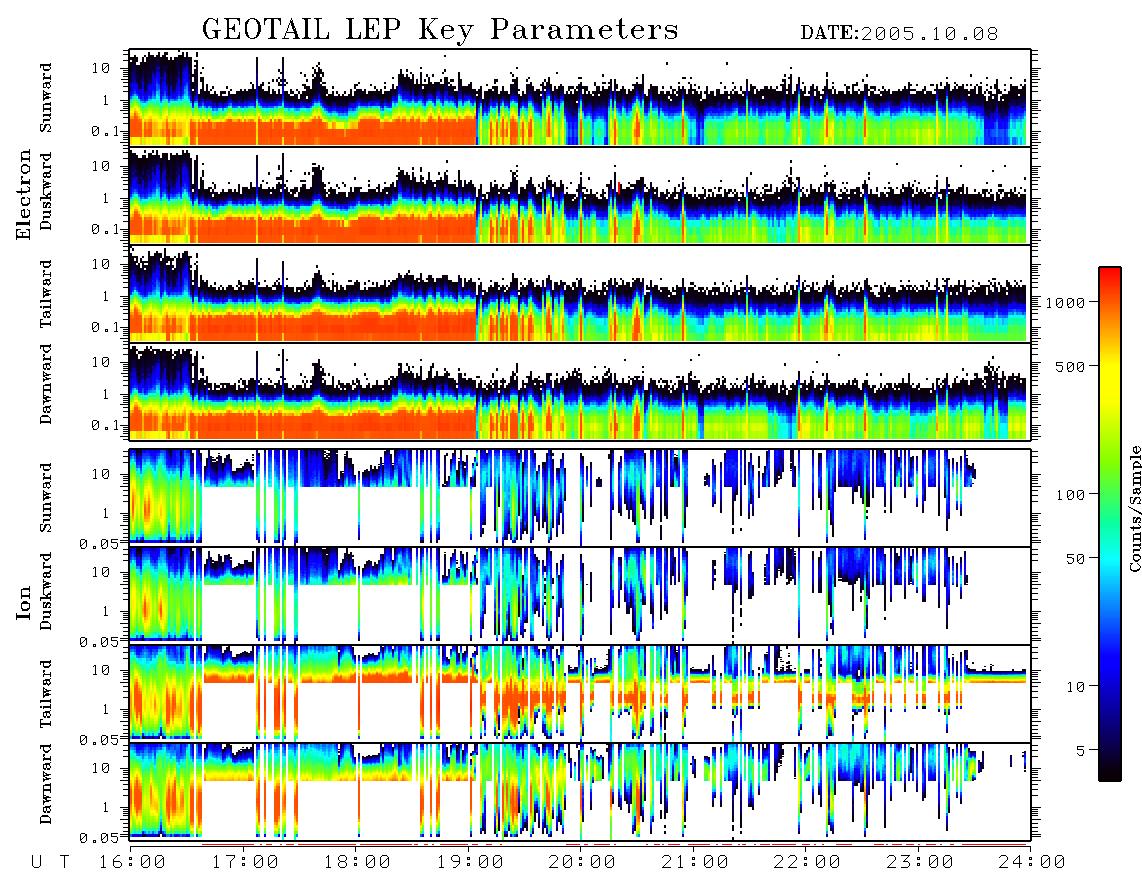This screenshot has width=1142, height=880.
Task: Click the 22:00 time tick label
Action: coord(808,862)
